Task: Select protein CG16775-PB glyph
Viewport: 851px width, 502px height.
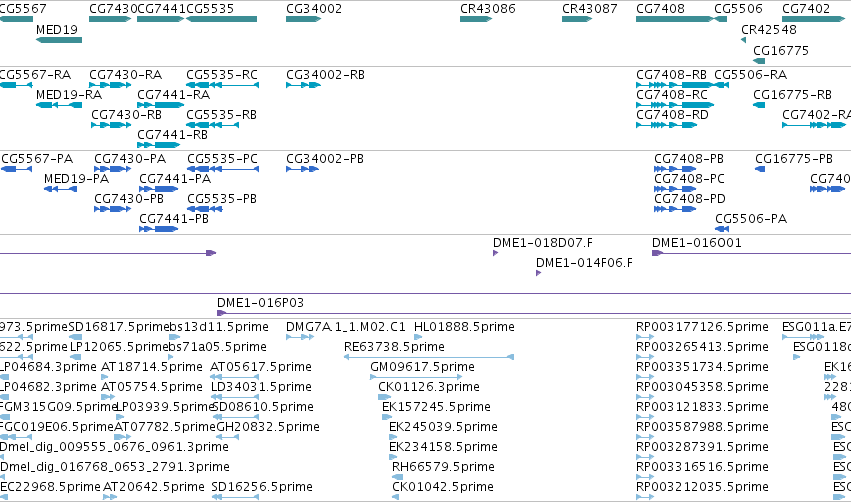Action: [x=760, y=169]
